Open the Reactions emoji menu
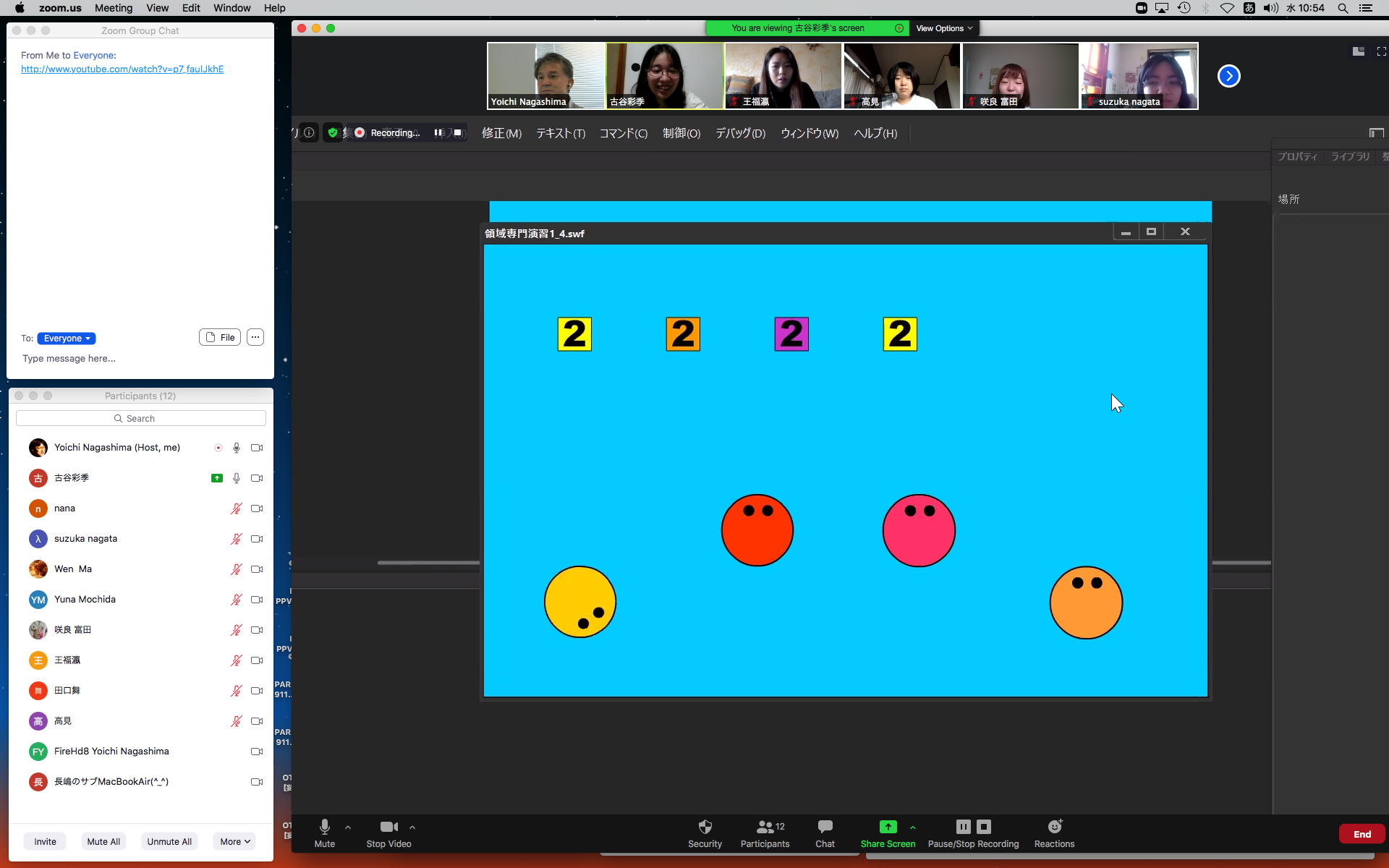The image size is (1389, 868). click(x=1054, y=827)
